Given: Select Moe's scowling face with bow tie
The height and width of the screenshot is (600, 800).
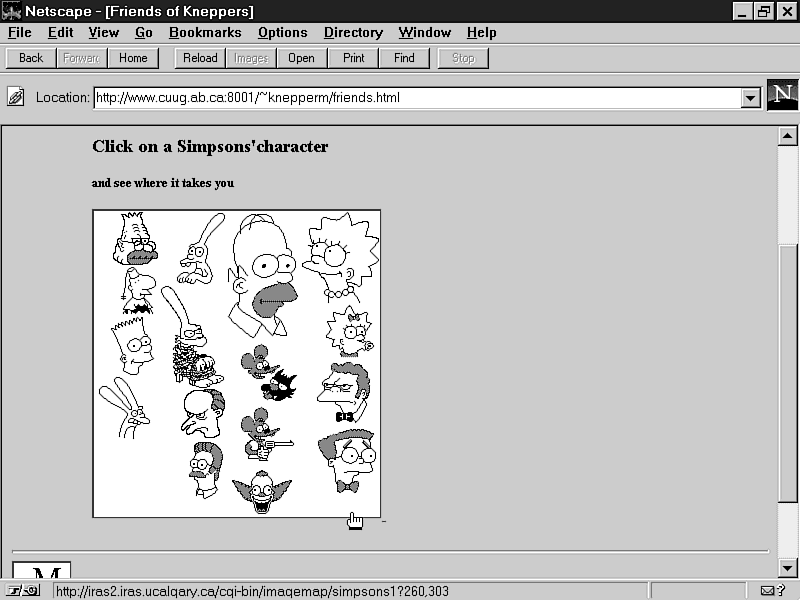Looking at the screenshot, I should click(x=344, y=393).
